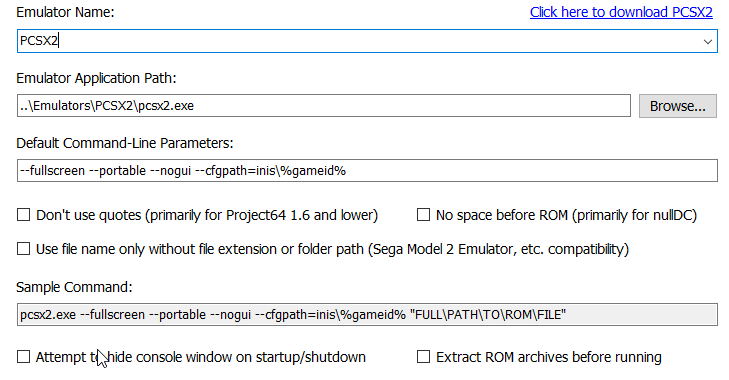This screenshot has width=729, height=380.
Task: Place cursor on '--fullscreen' in parameters field
Action: point(53,171)
